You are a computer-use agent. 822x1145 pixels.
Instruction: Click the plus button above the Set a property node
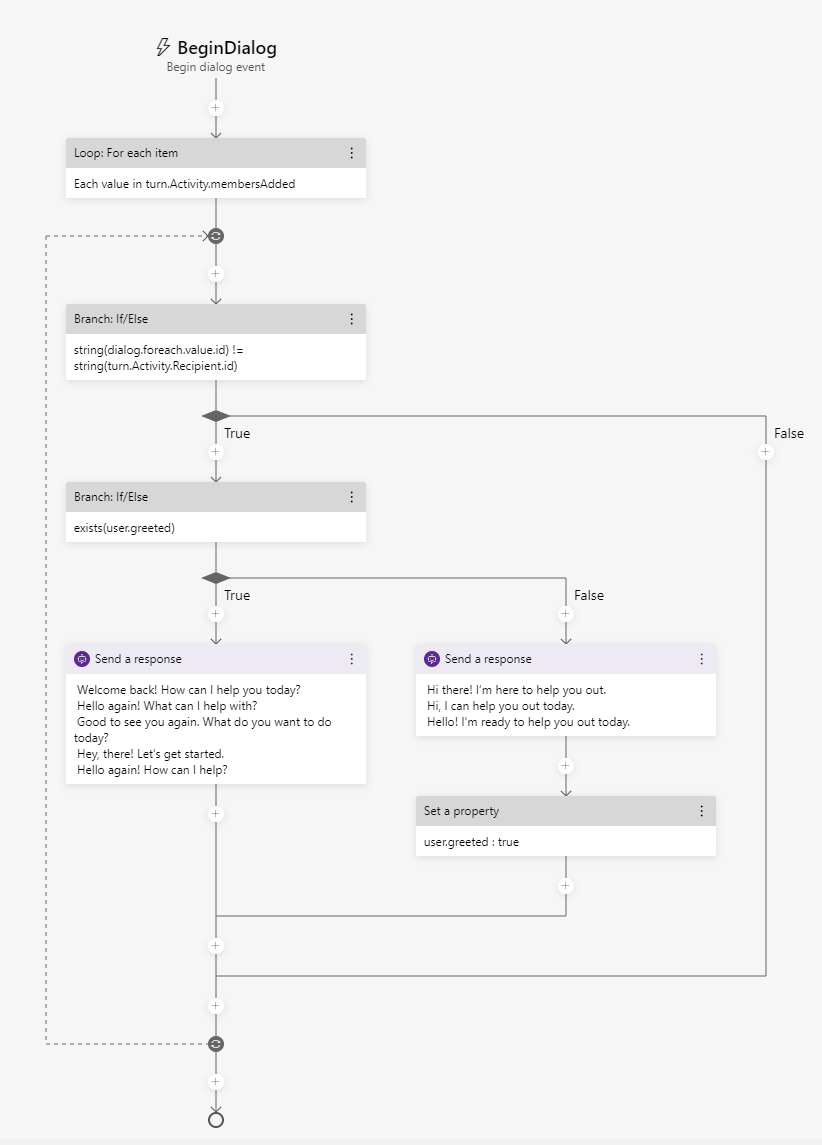point(565,765)
